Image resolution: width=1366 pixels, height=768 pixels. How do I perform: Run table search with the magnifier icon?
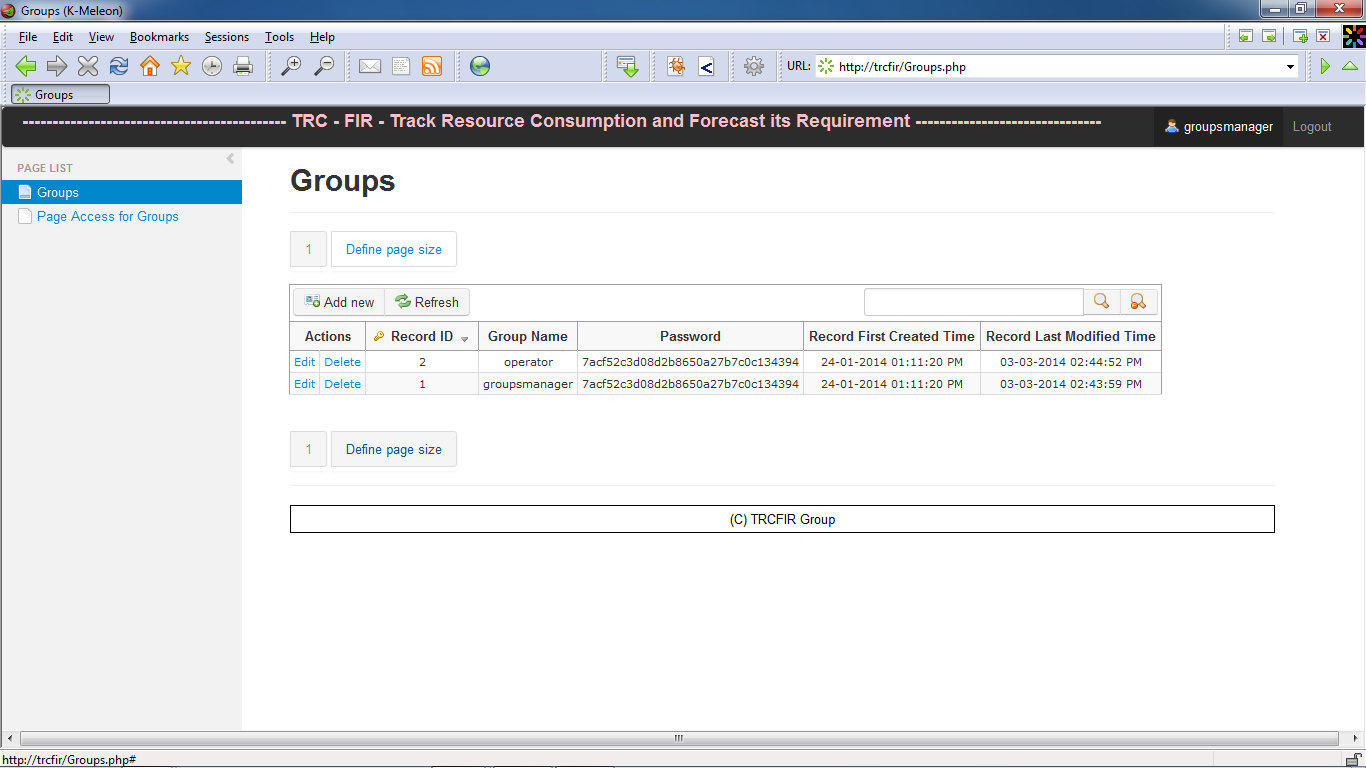(1102, 301)
